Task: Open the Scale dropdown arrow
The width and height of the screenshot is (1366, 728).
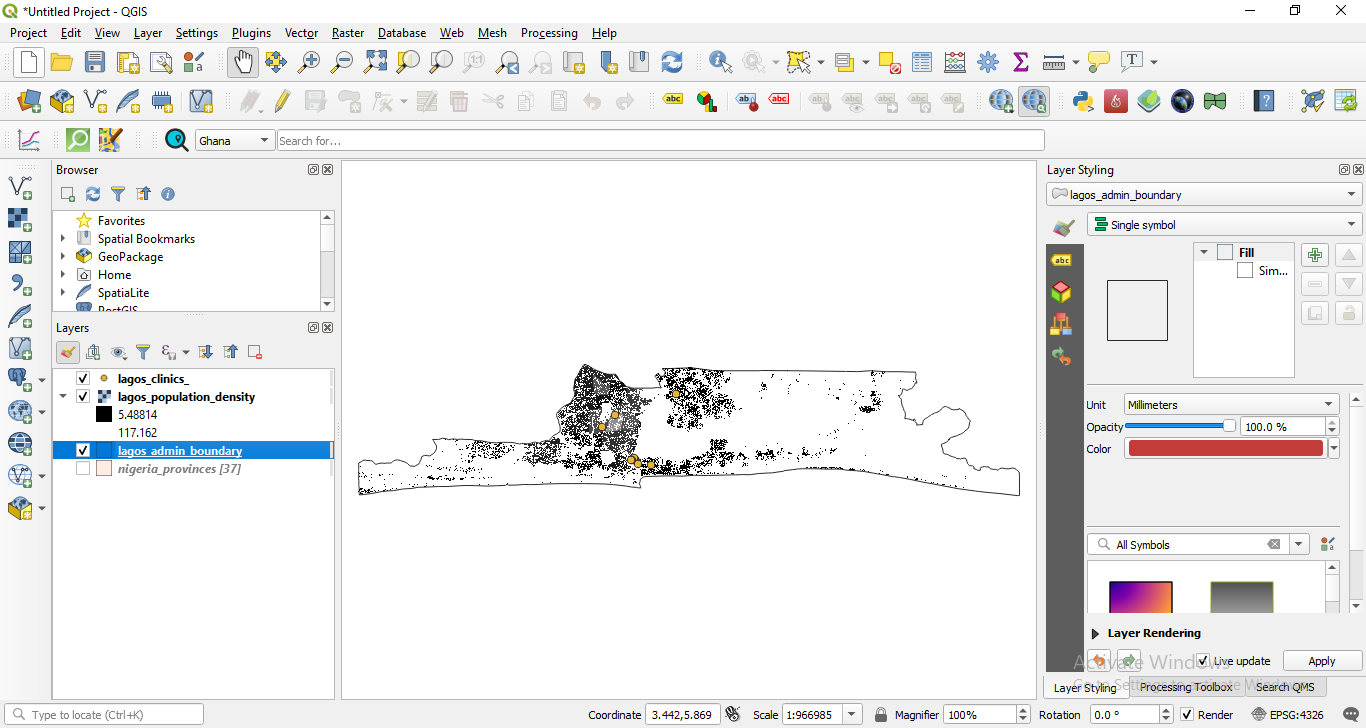Action: click(852, 715)
